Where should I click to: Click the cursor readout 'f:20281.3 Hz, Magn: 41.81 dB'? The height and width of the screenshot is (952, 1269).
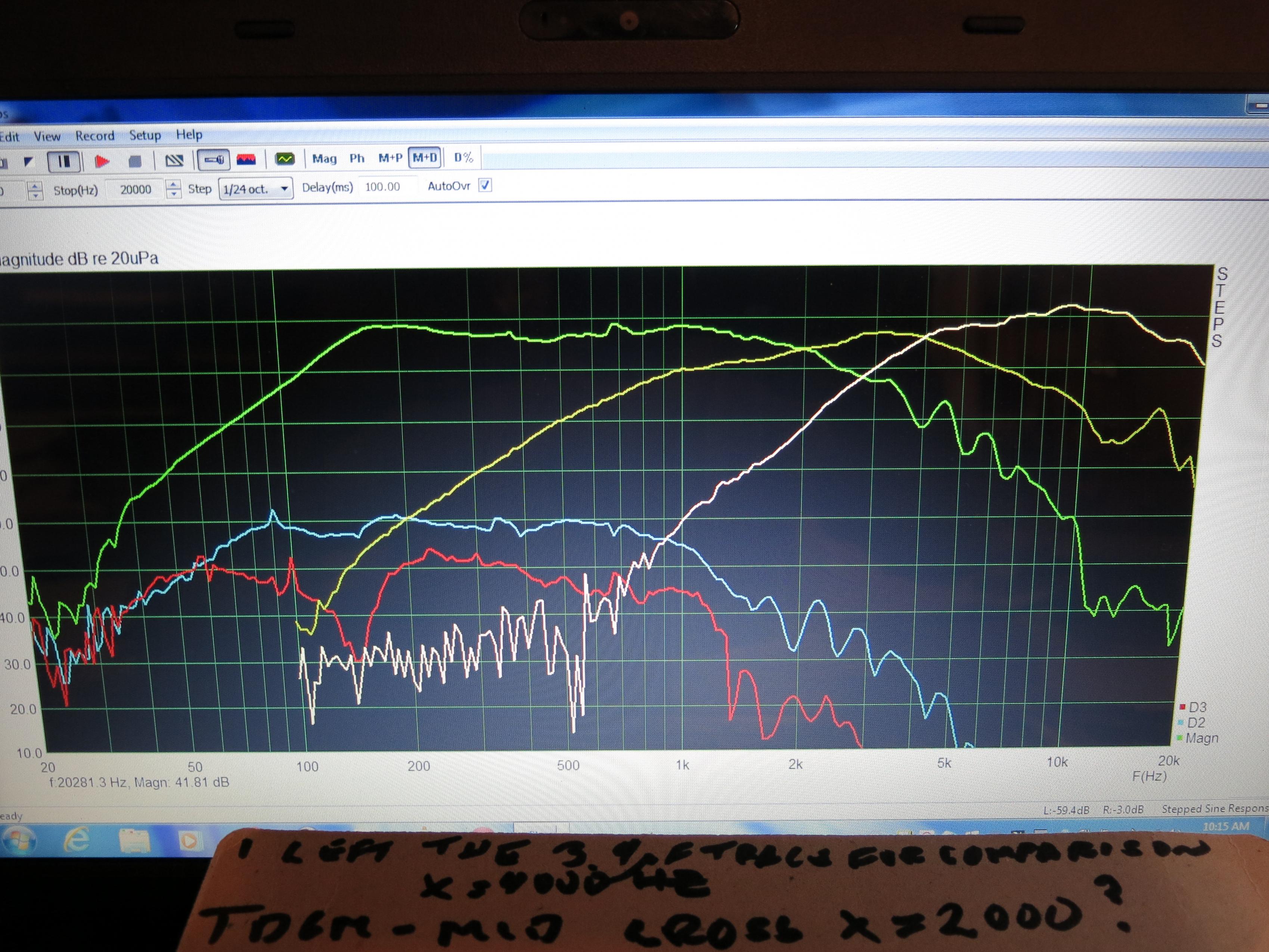click(139, 782)
